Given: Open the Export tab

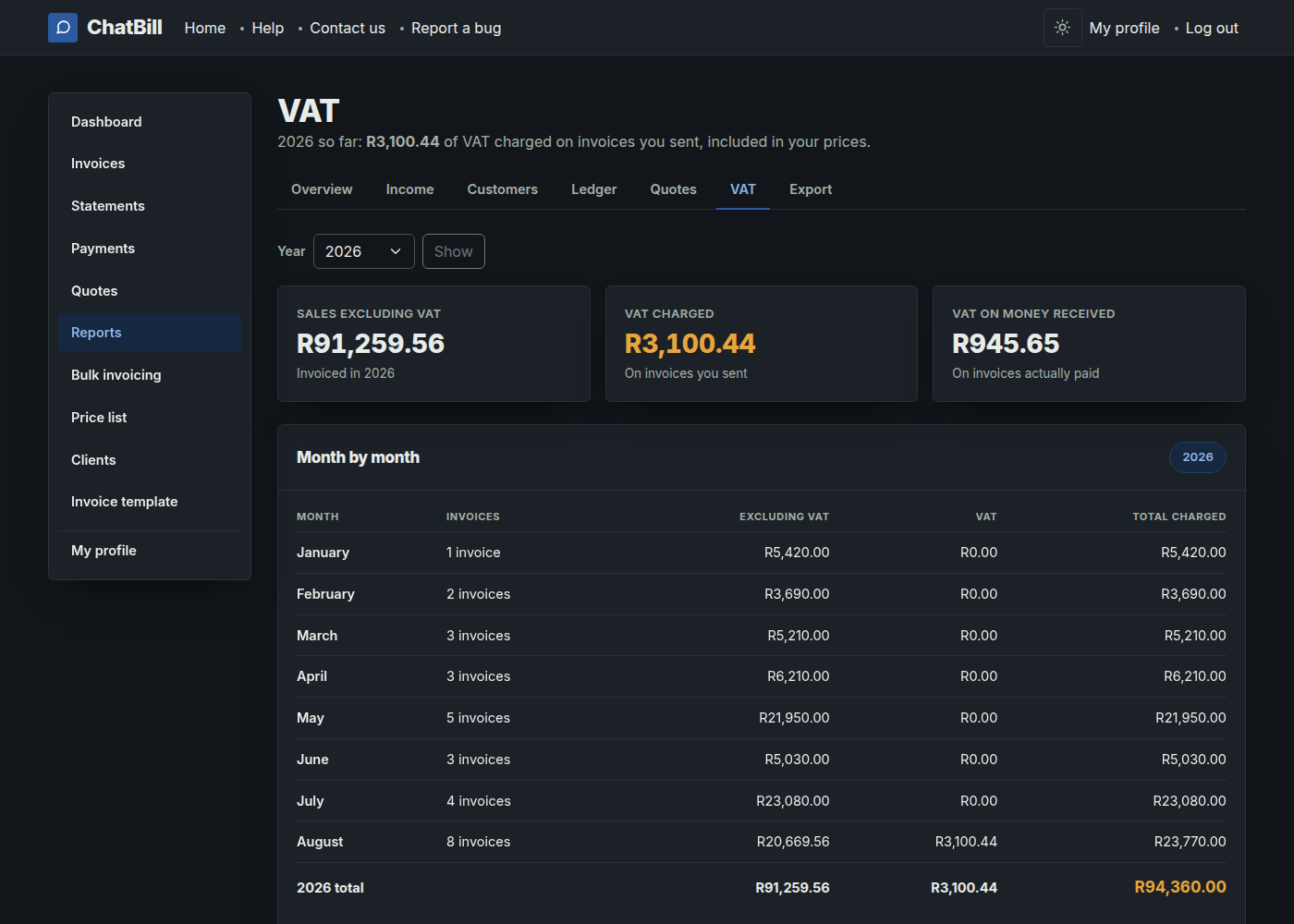Looking at the screenshot, I should point(811,189).
